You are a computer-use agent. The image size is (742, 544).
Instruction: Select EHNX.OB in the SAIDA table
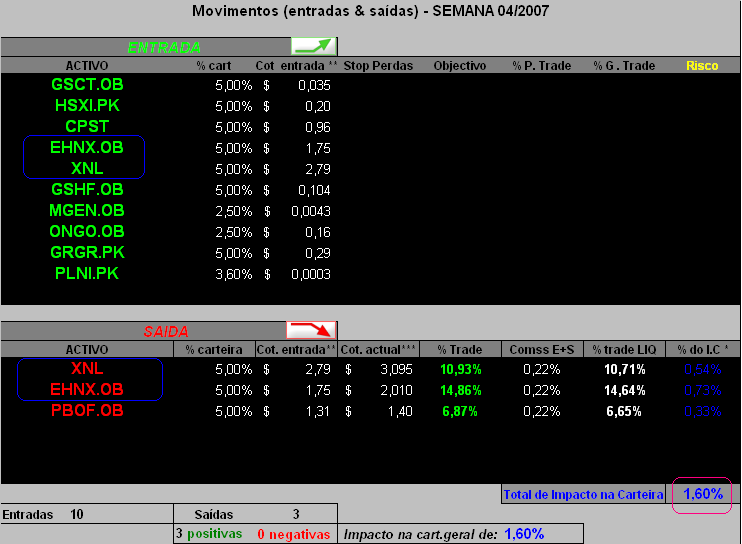(87, 390)
